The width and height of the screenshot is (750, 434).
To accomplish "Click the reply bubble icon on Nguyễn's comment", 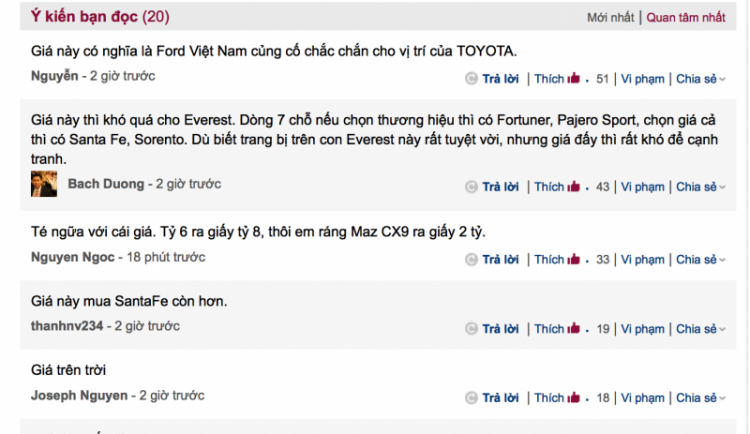I will [x=471, y=78].
